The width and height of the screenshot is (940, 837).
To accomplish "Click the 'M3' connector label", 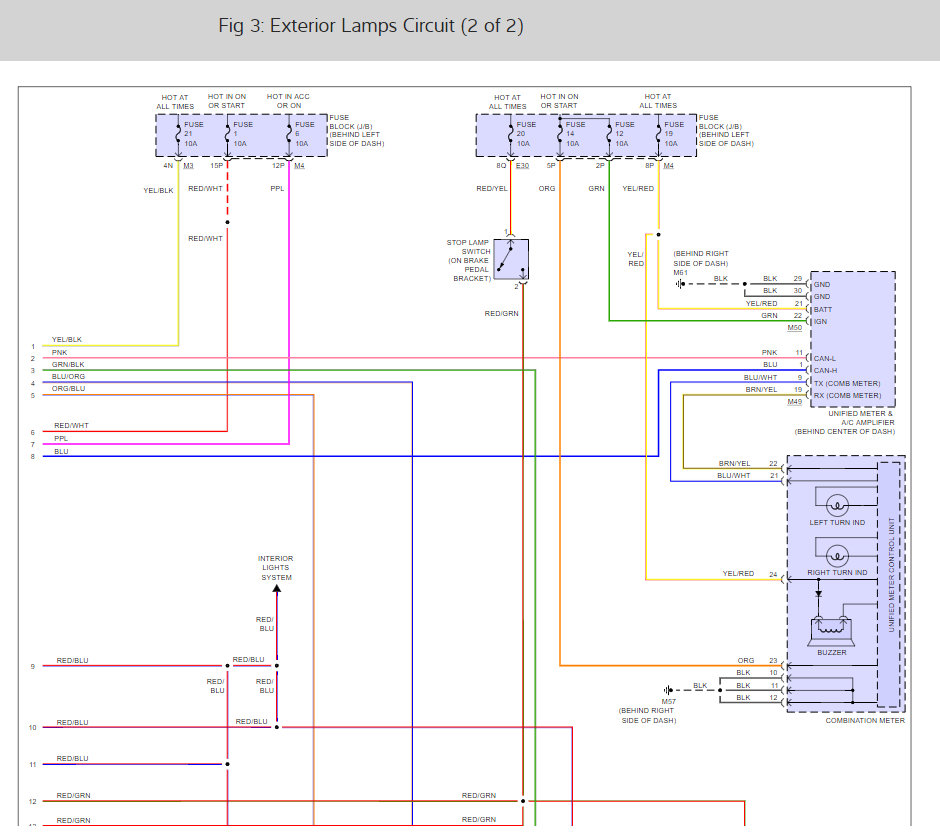I will click(x=188, y=165).
